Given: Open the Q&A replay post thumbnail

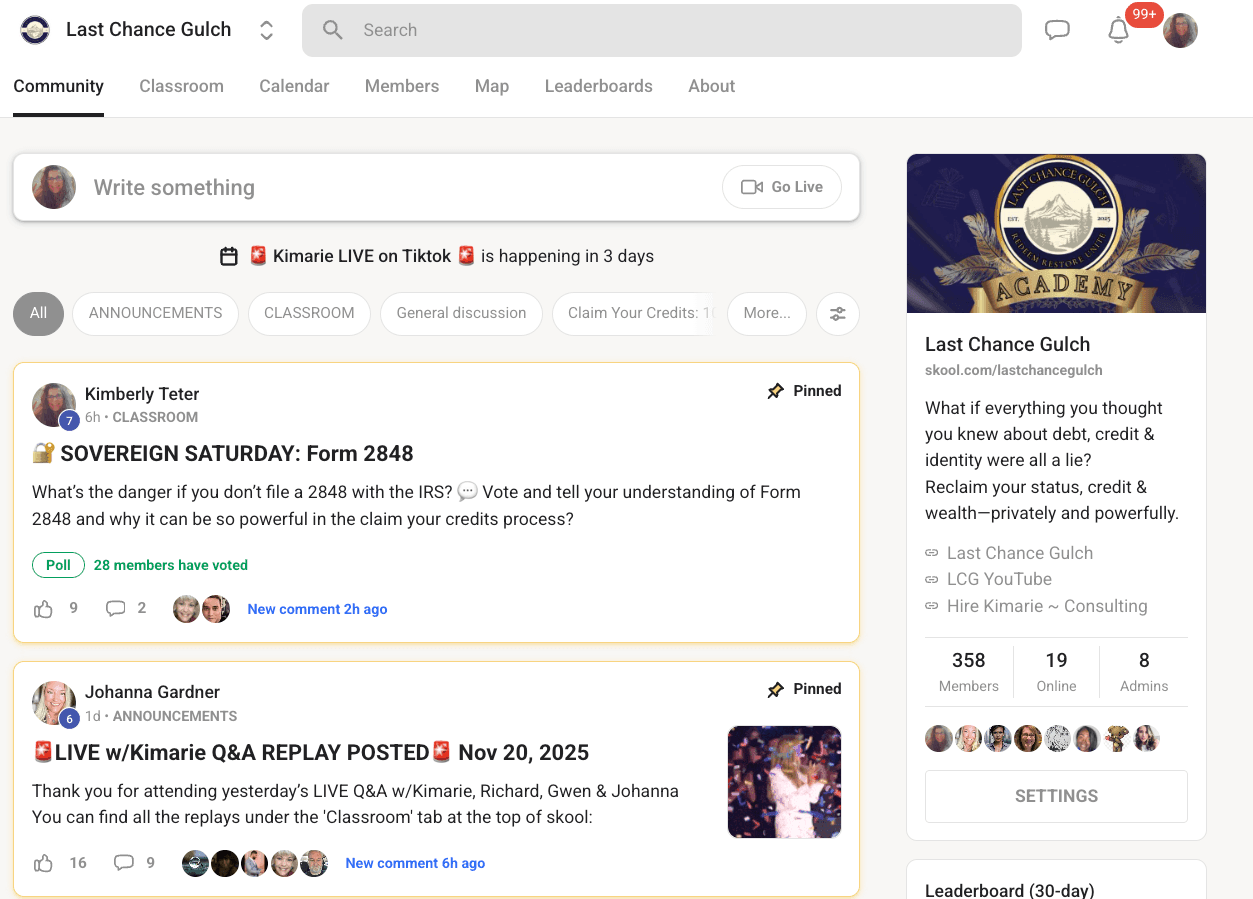Looking at the screenshot, I should (784, 781).
